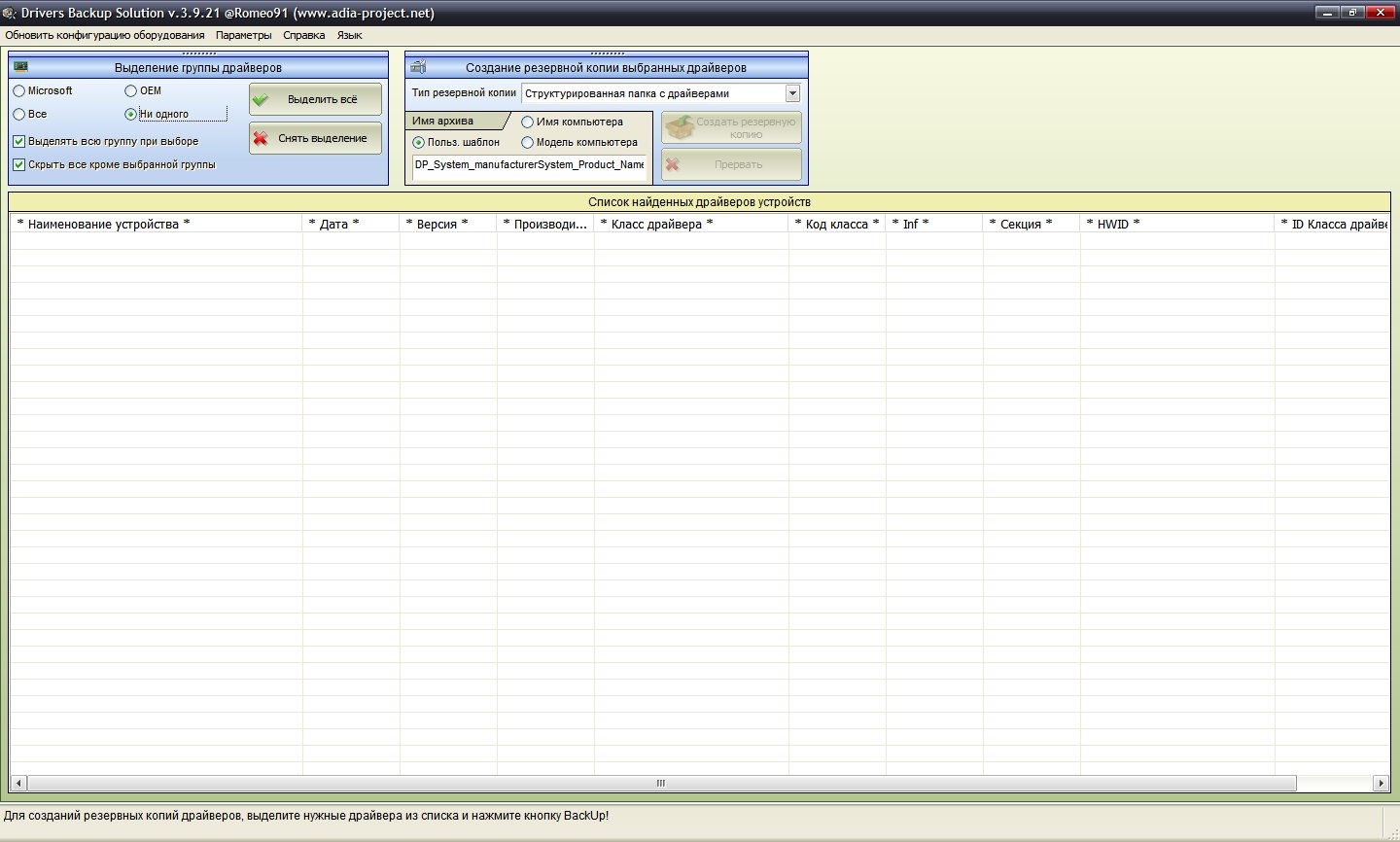Click the printer icon in backup panel header
1400x842 pixels.
tap(418, 67)
